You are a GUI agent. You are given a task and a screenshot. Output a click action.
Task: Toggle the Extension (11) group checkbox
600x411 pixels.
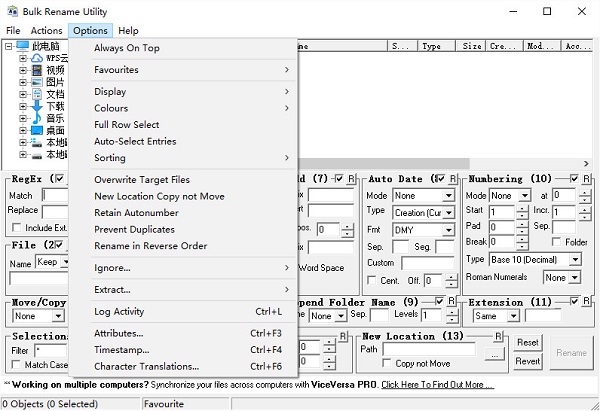pyautogui.click(x=574, y=301)
